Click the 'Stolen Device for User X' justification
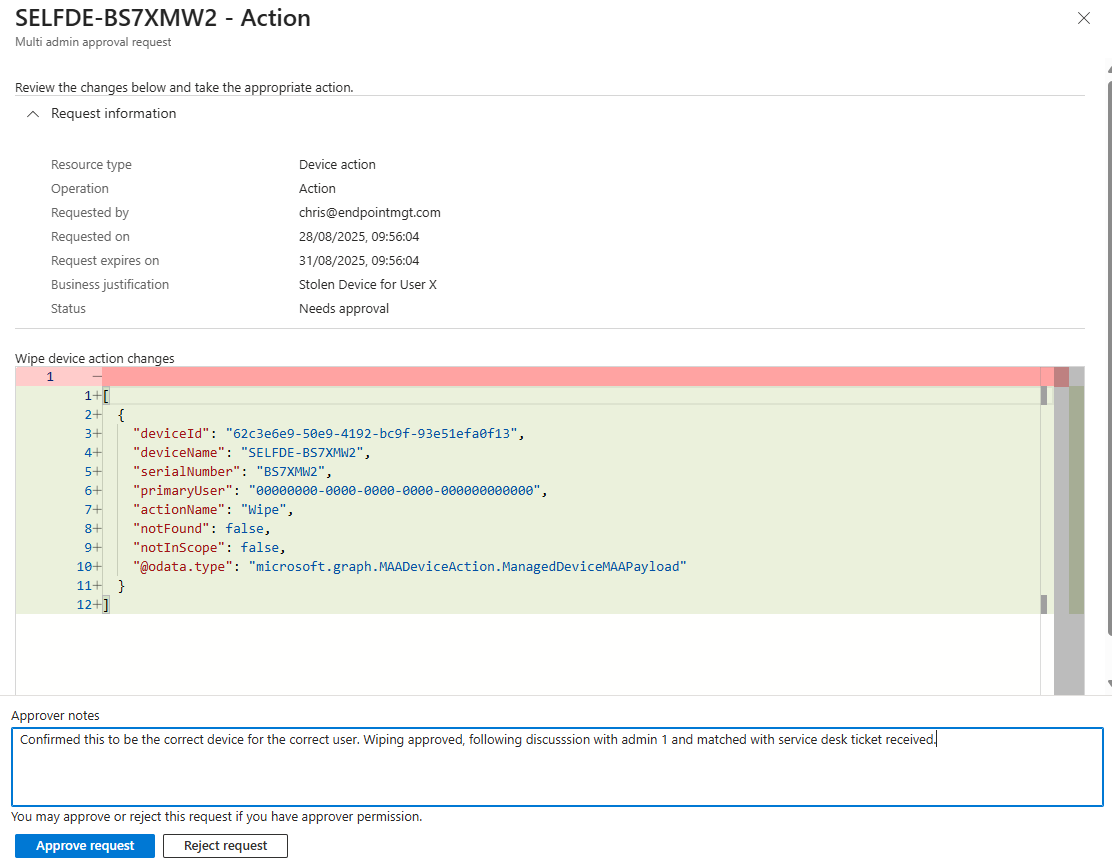1112x858 pixels. 367,284
